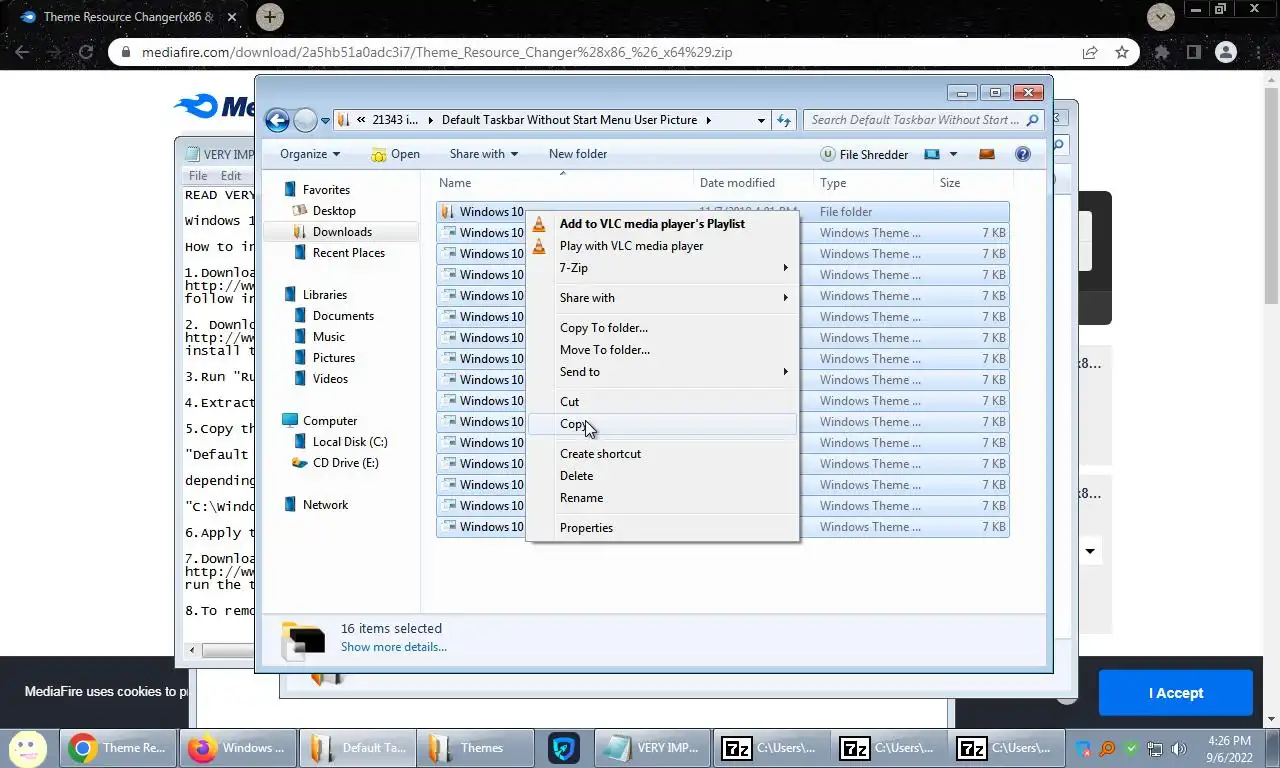Click the mediafire.com address bar URL

[437, 52]
